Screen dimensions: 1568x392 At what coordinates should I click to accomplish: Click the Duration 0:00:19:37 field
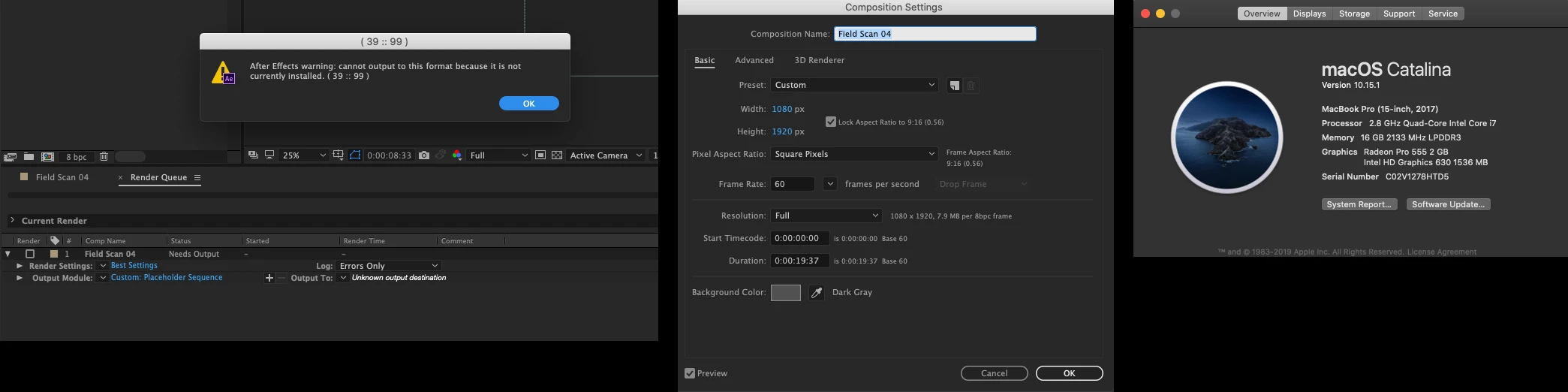click(x=800, y=261)
